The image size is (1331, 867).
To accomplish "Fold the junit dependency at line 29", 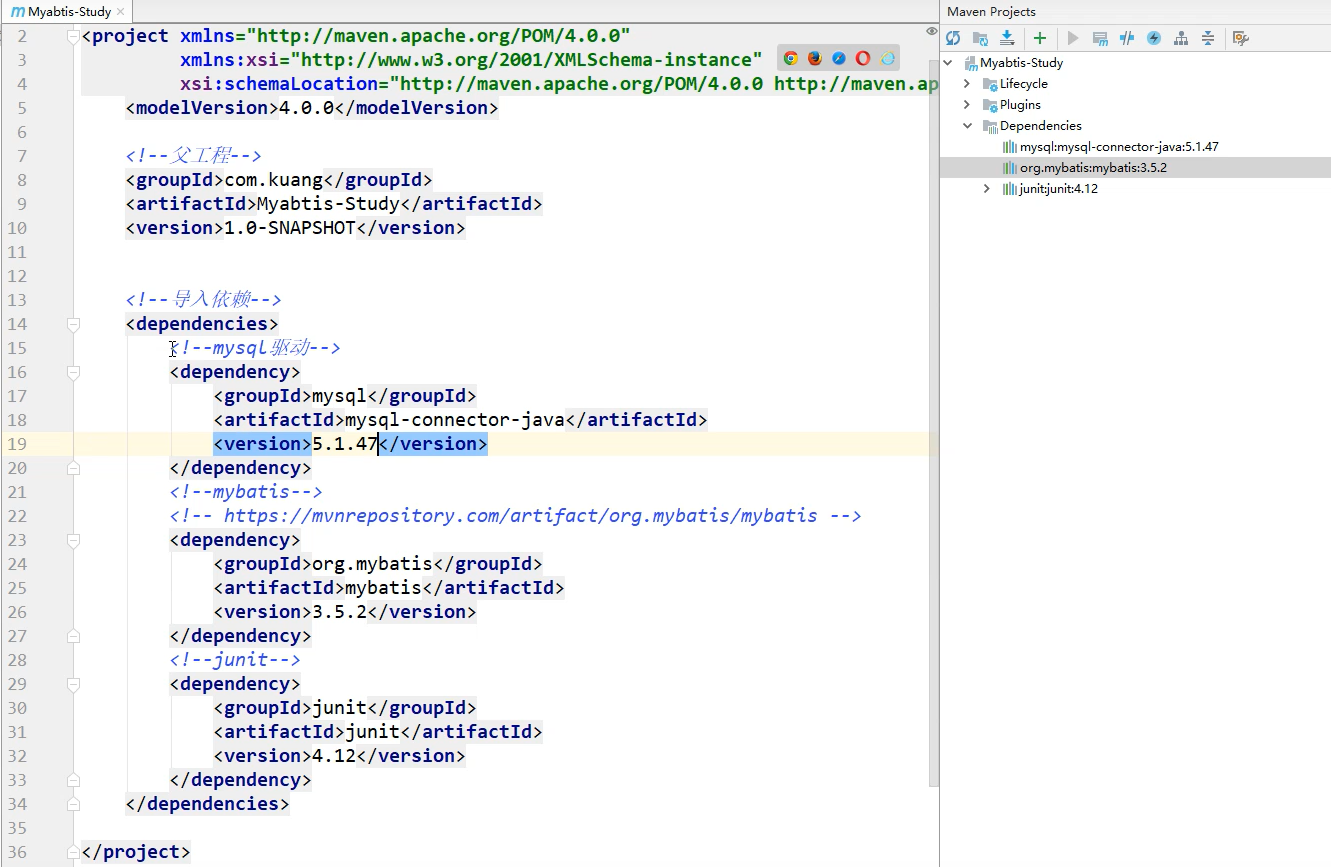I will [73, 684].
